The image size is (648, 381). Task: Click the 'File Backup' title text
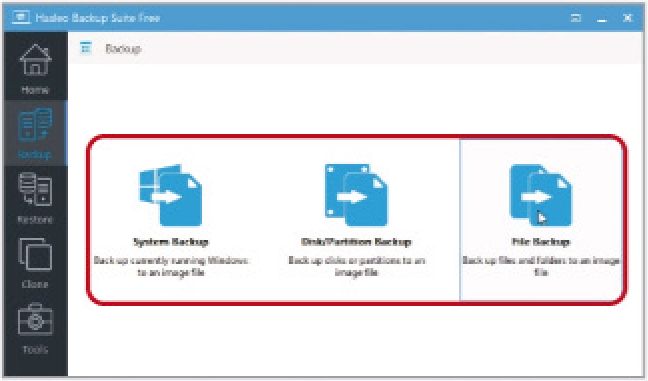tap(541, 242)
